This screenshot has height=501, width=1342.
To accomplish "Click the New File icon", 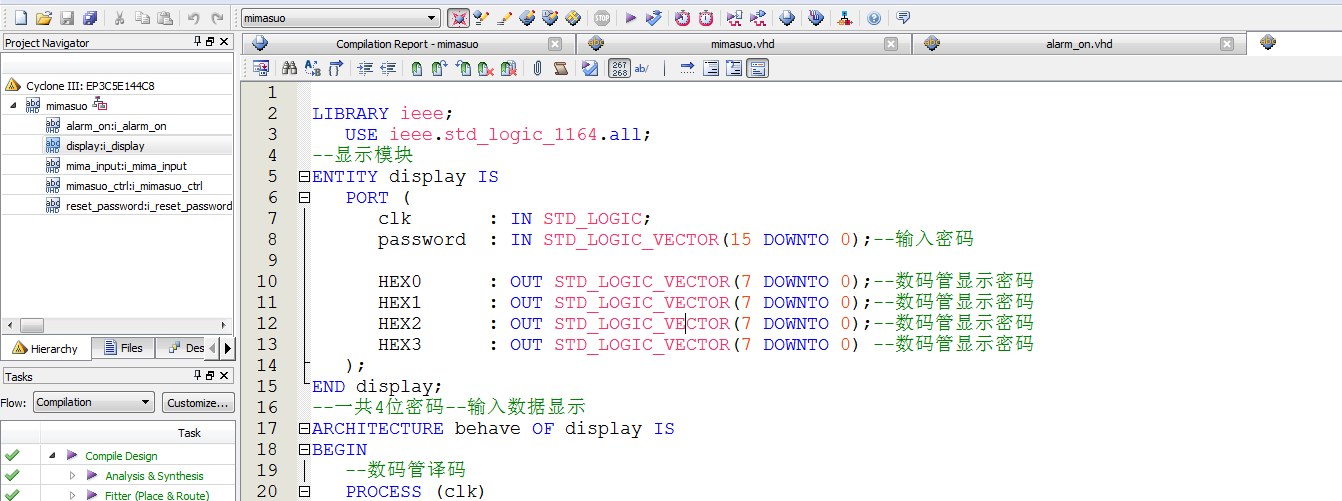I will tap(20, 18).
